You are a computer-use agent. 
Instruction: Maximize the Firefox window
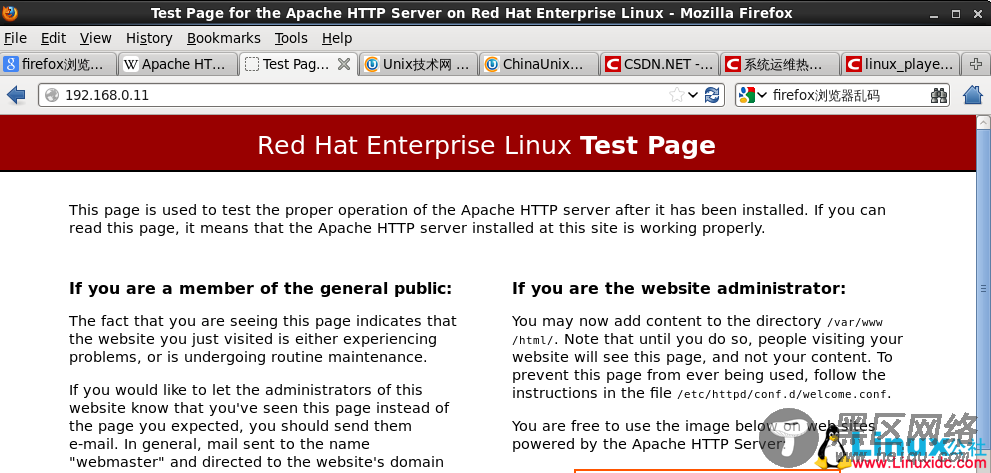pos(957,13)
